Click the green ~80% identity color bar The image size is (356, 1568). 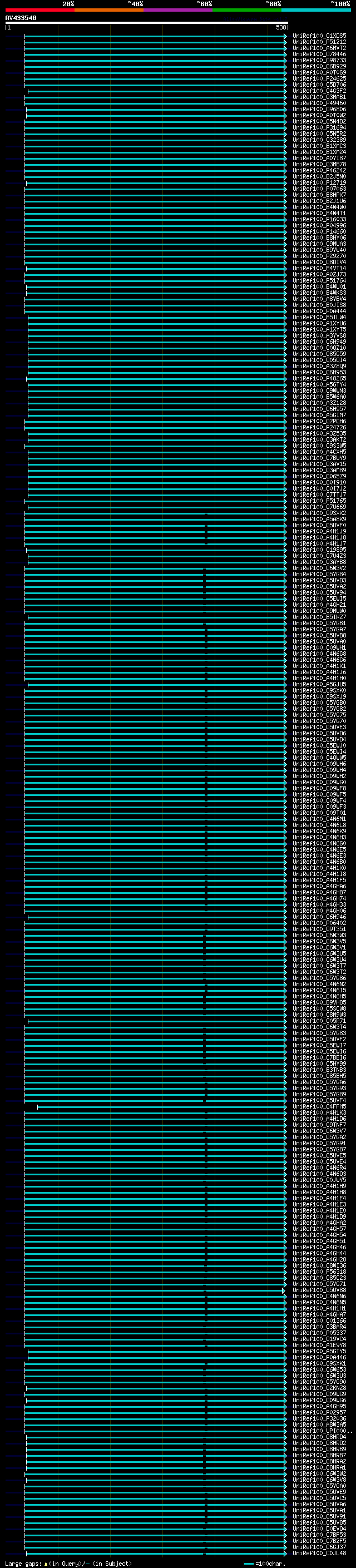point(247,10)
